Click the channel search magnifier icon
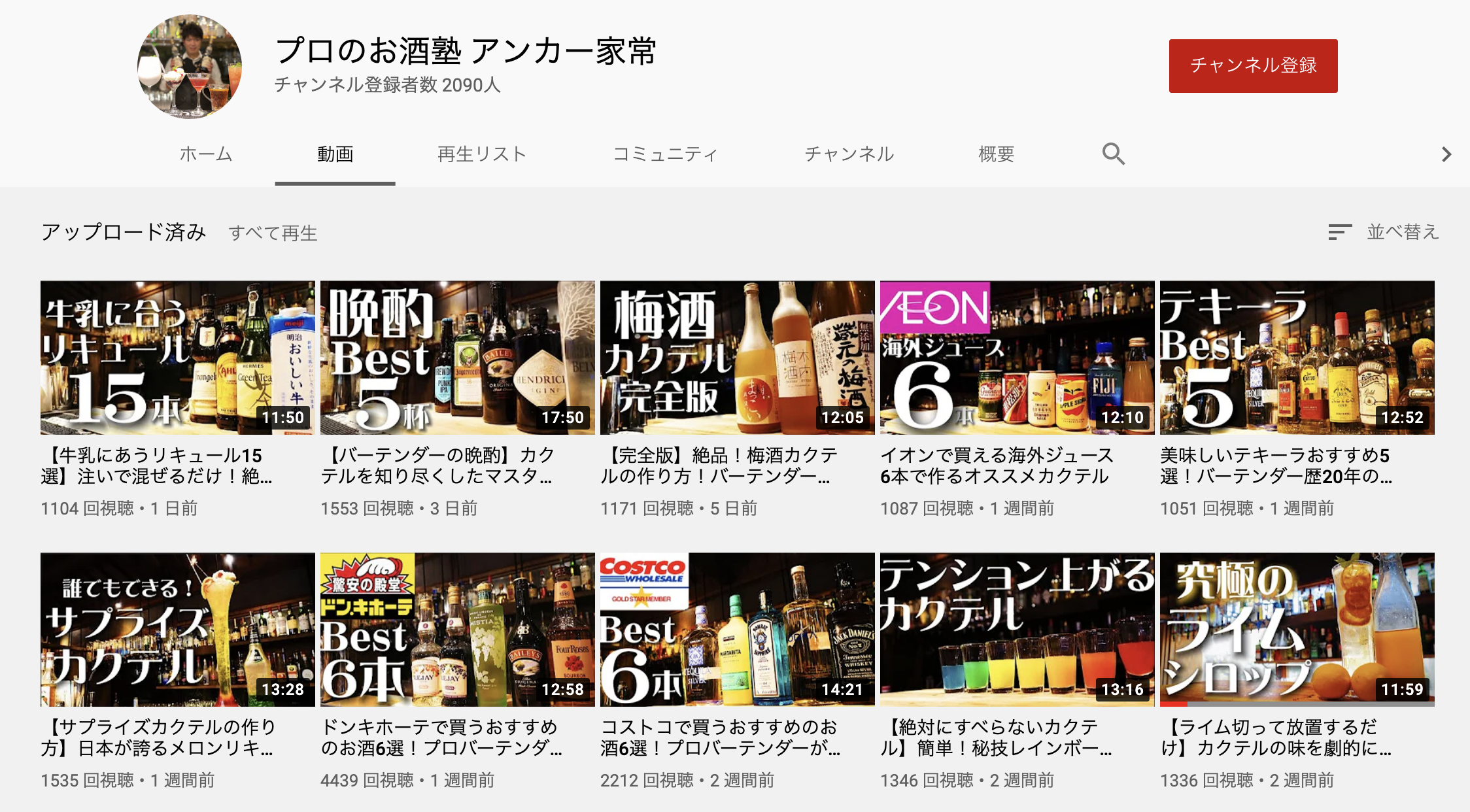Screen dimensions: 1470x812 click(x=1113, y=154)
